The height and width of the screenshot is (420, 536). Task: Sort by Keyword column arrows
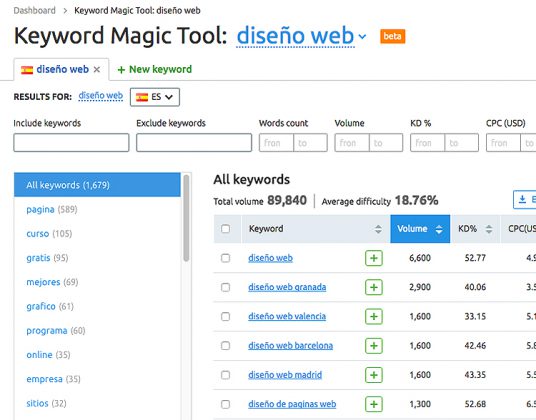[378, 229]
